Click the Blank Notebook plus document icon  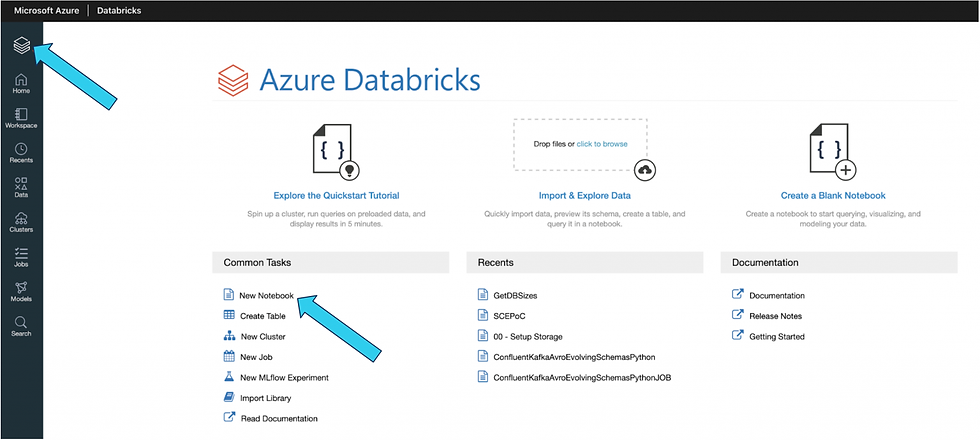click(832, 151)
